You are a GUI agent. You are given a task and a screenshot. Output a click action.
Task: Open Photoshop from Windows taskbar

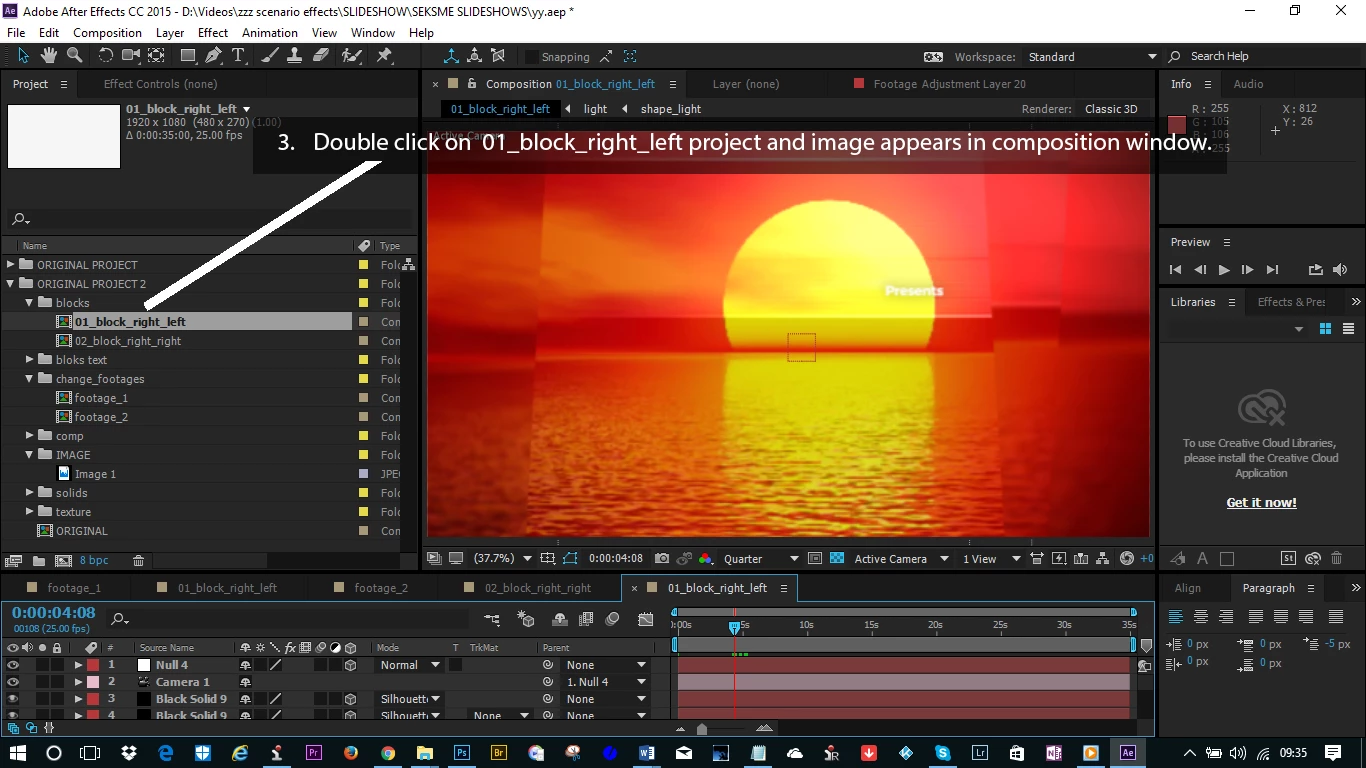[462, 752]
